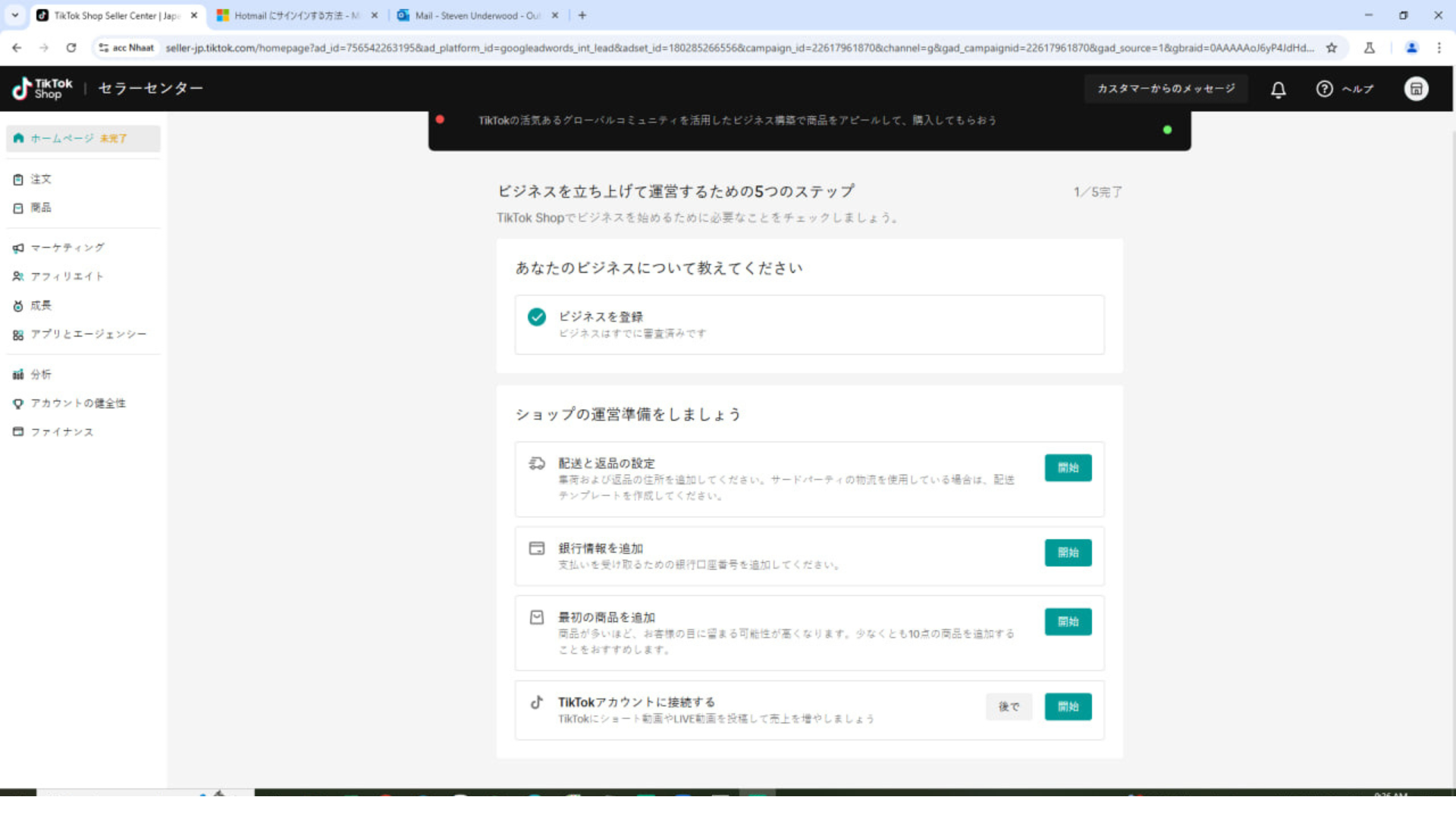Start 銀行情報を追加 with its 開始 button

coord(1068,553)
